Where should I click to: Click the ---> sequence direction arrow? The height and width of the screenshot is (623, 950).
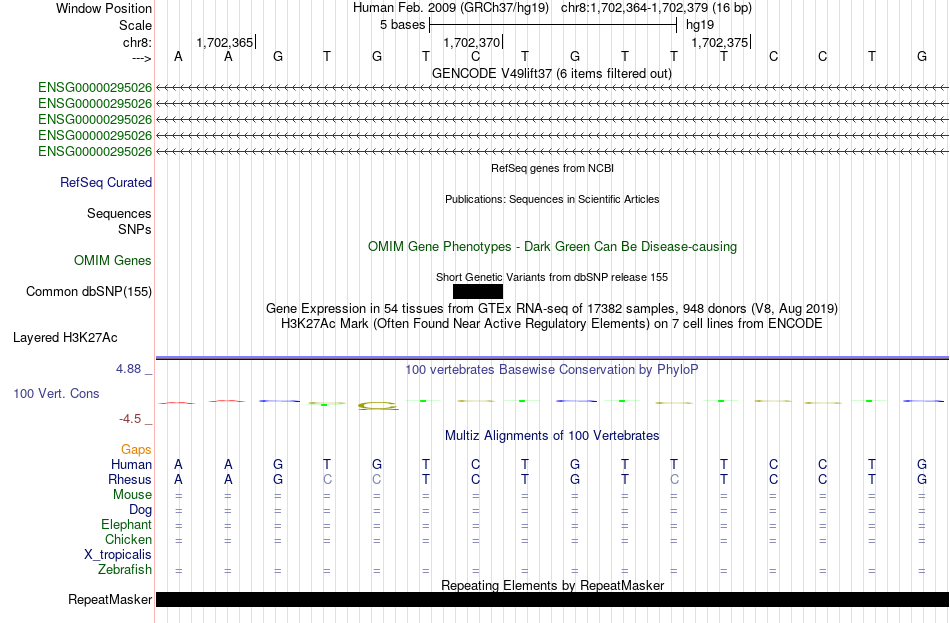click(x=141, y=58)
